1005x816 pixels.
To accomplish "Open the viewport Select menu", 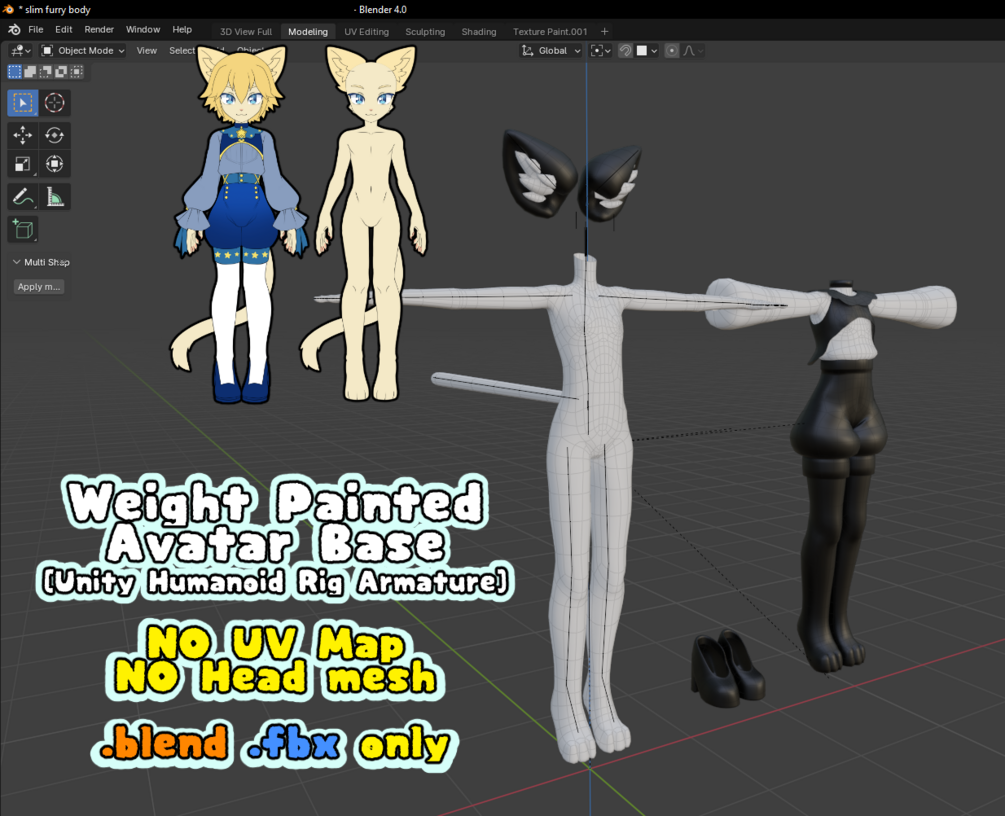I will coord(182,51).
